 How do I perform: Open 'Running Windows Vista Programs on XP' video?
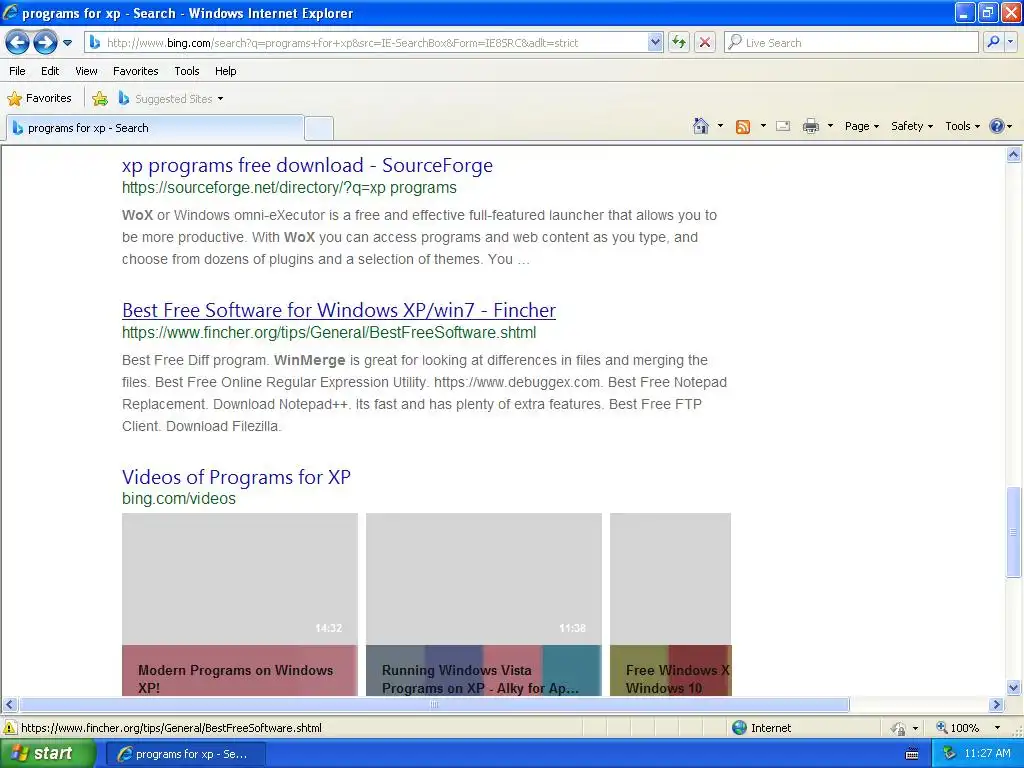[484, 604]
